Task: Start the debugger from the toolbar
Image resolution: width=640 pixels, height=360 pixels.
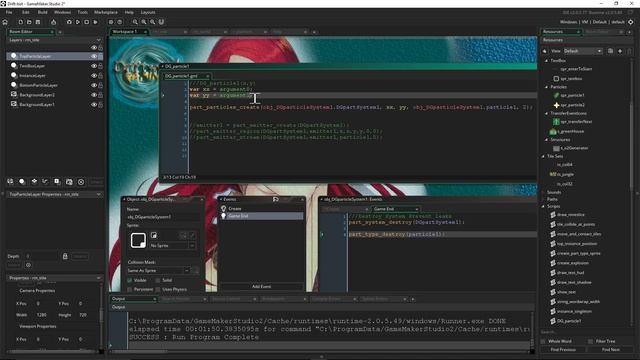Action: click(x=69, y=22)
